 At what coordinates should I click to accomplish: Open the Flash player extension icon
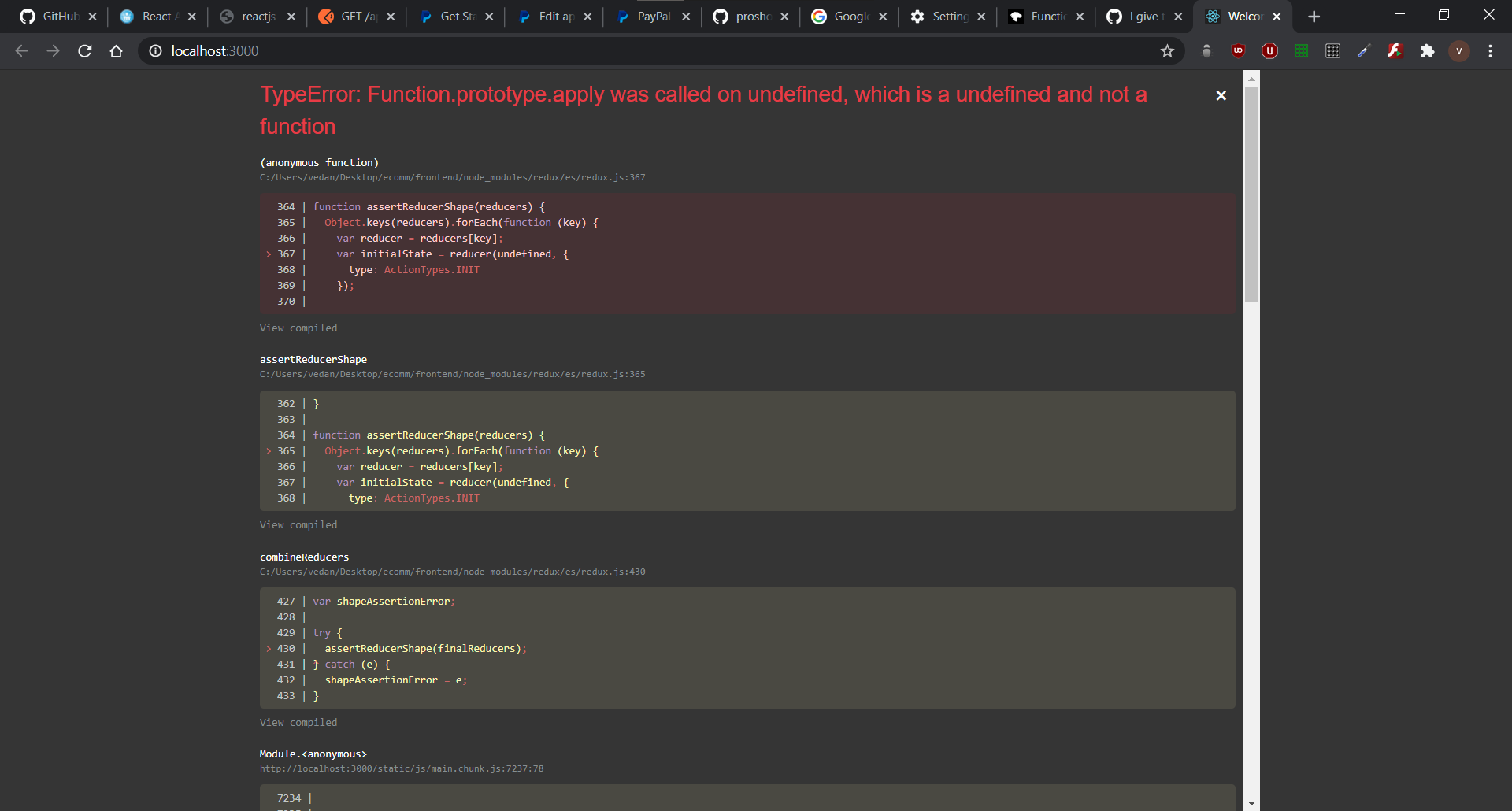click(1395, 50)
